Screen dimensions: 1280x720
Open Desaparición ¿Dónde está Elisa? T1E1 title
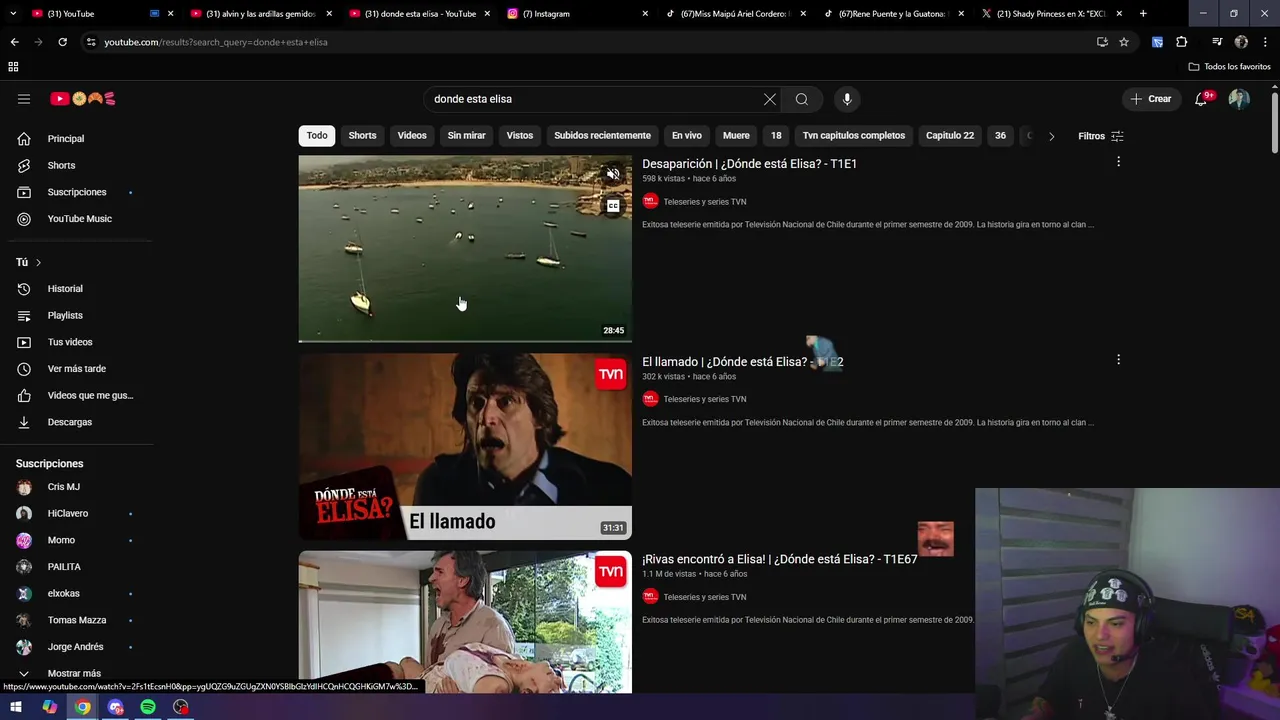749,163
